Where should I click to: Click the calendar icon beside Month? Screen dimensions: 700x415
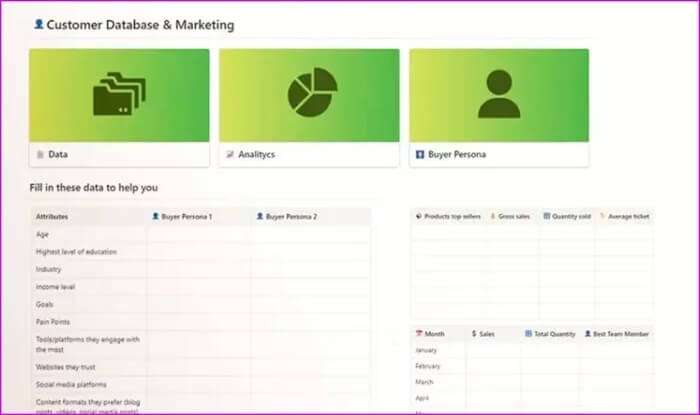click(x=419, y=333)
